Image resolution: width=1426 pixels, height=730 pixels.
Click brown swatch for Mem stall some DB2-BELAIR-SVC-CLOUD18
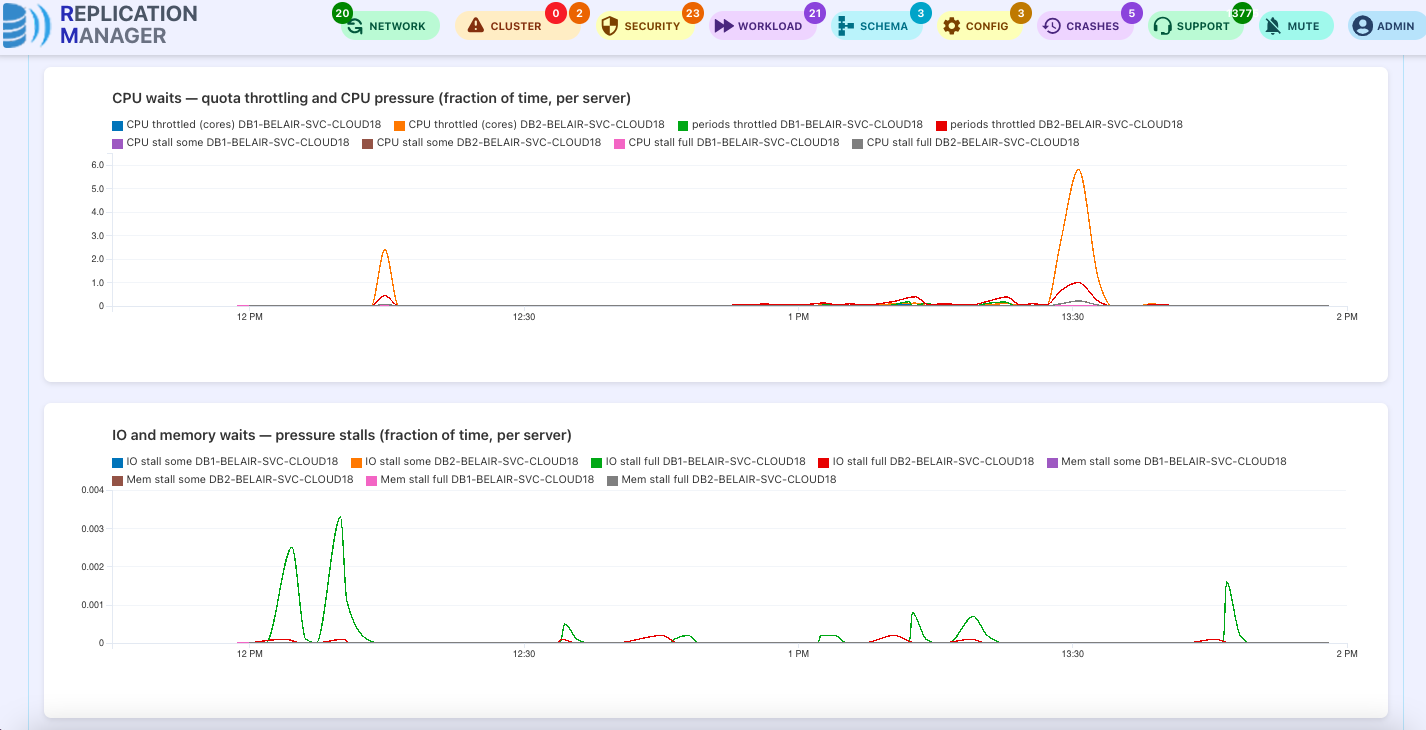(117, 480)
